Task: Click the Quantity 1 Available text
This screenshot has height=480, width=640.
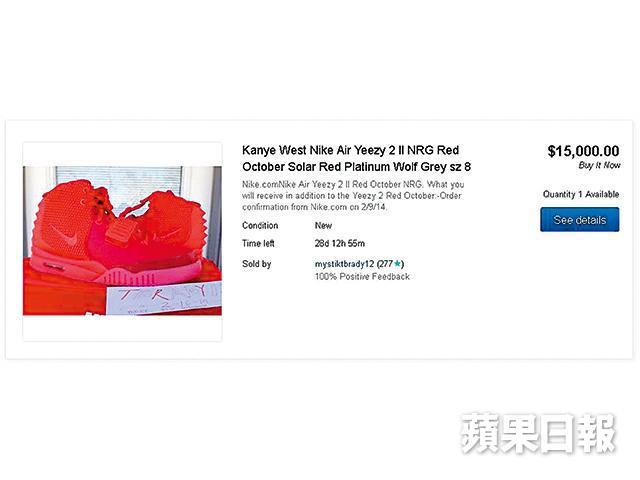Action: tap(581, 194)
